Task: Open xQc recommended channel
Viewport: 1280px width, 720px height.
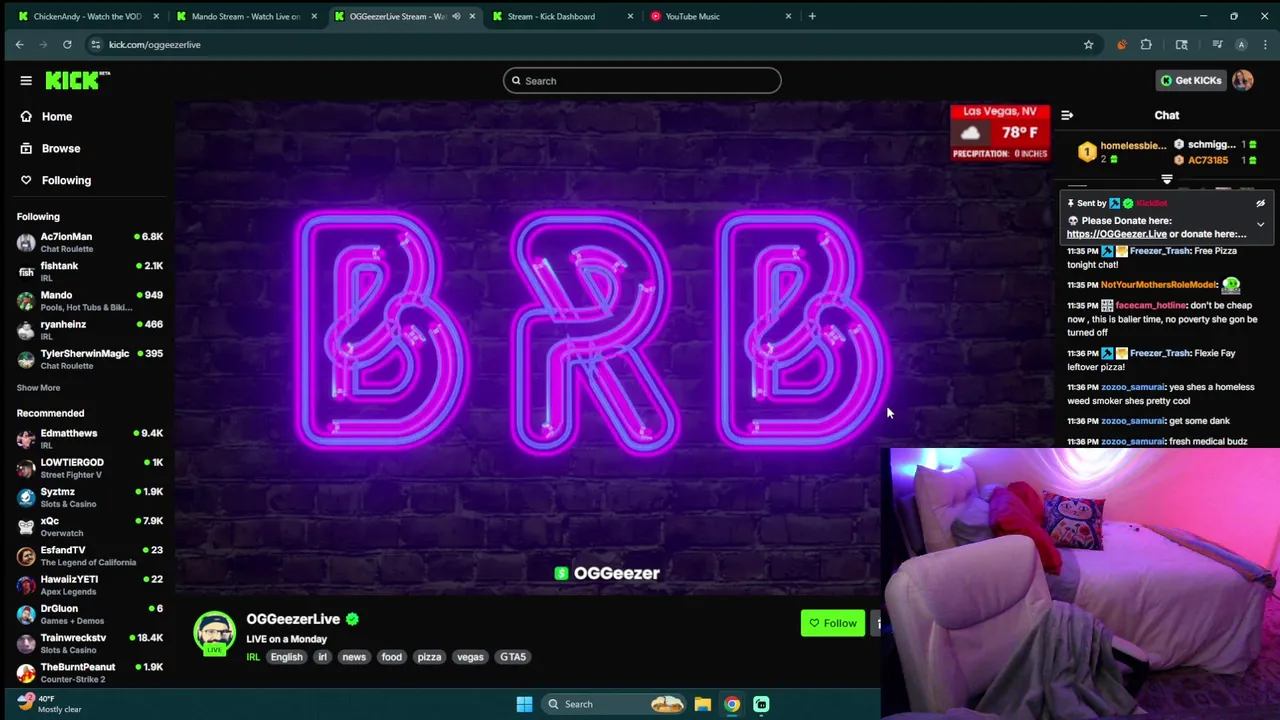Action: pos(88,526)
